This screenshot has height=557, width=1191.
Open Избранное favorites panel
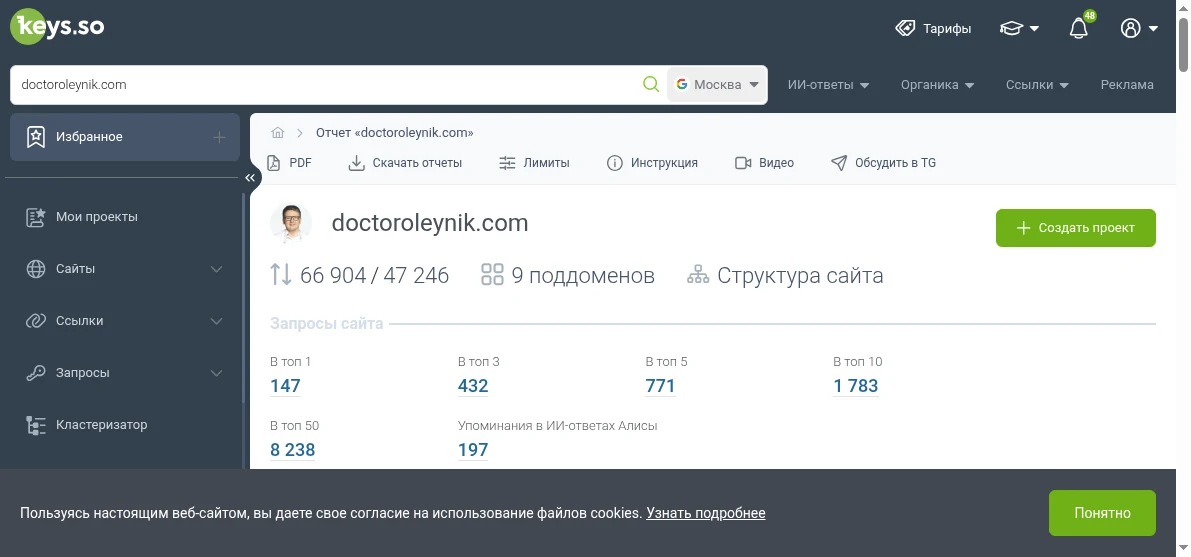click(125, 137)
